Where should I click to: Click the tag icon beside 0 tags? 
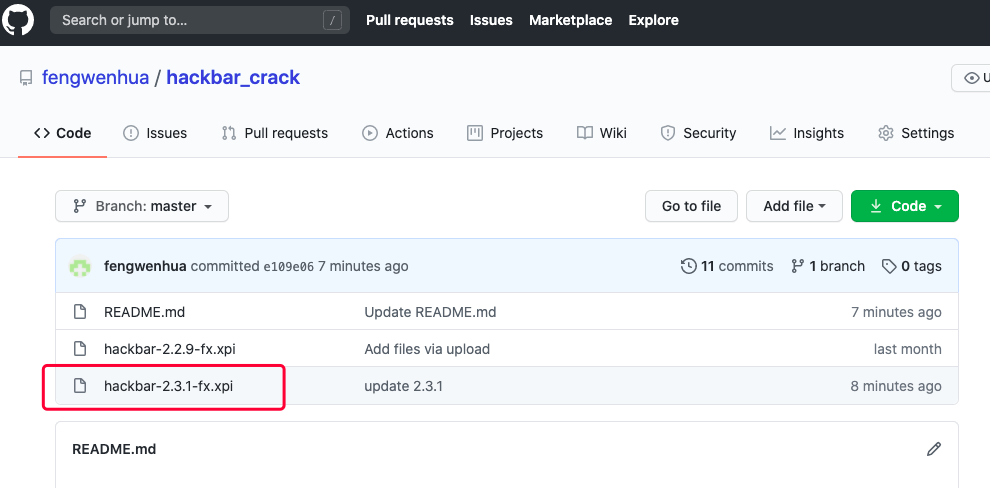pos(889,266)
